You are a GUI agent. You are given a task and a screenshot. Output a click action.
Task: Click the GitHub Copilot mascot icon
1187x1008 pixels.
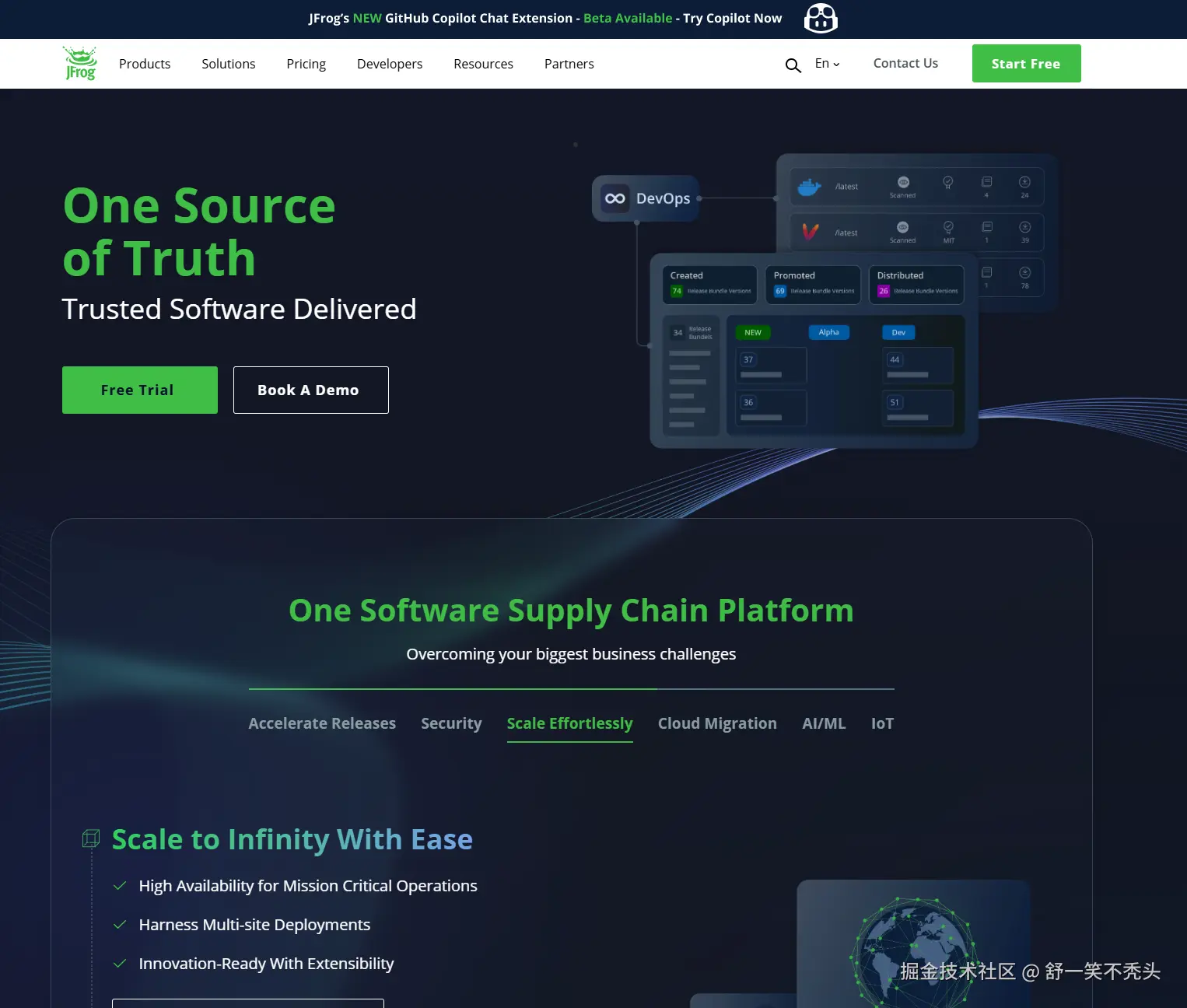click(821, 18)
